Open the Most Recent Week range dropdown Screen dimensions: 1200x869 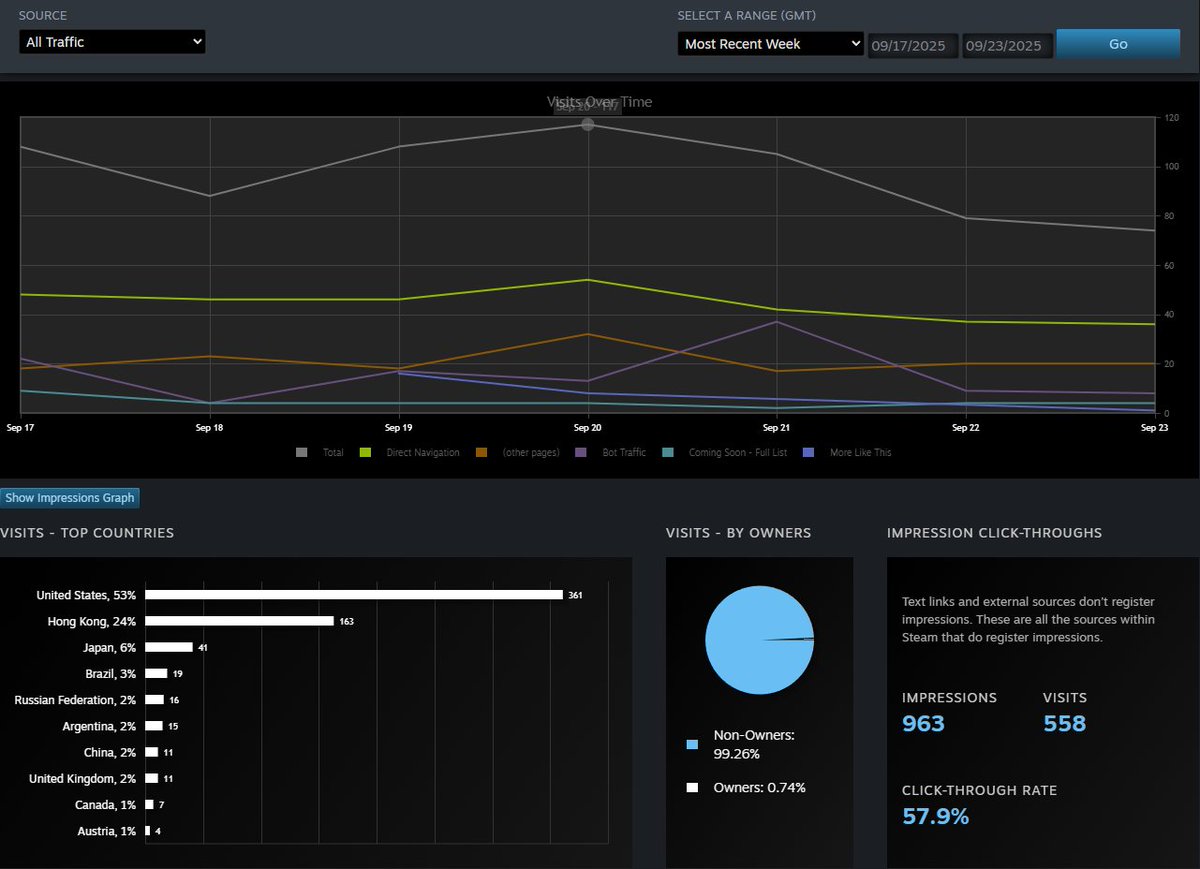coord(771,44)
